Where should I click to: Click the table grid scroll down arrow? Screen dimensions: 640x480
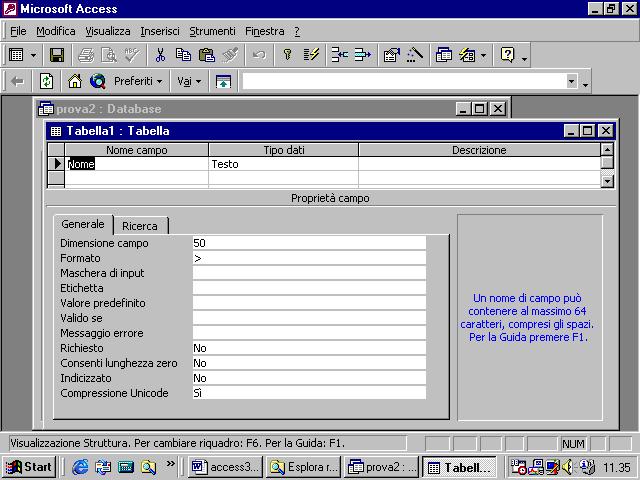607,181
